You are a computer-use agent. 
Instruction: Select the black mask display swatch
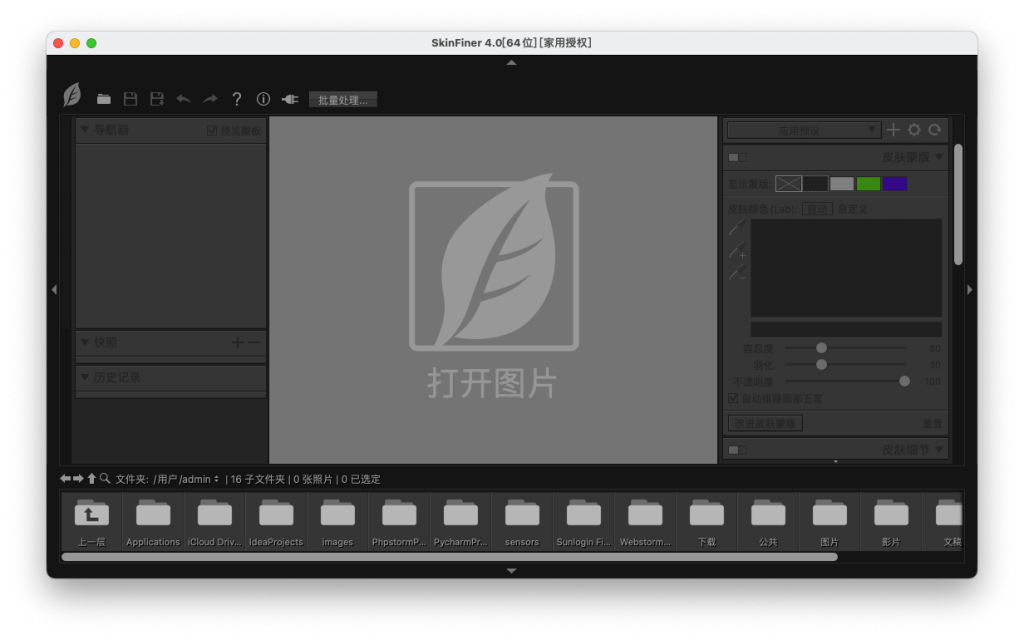pyautogui.click(x=815, y=184)
